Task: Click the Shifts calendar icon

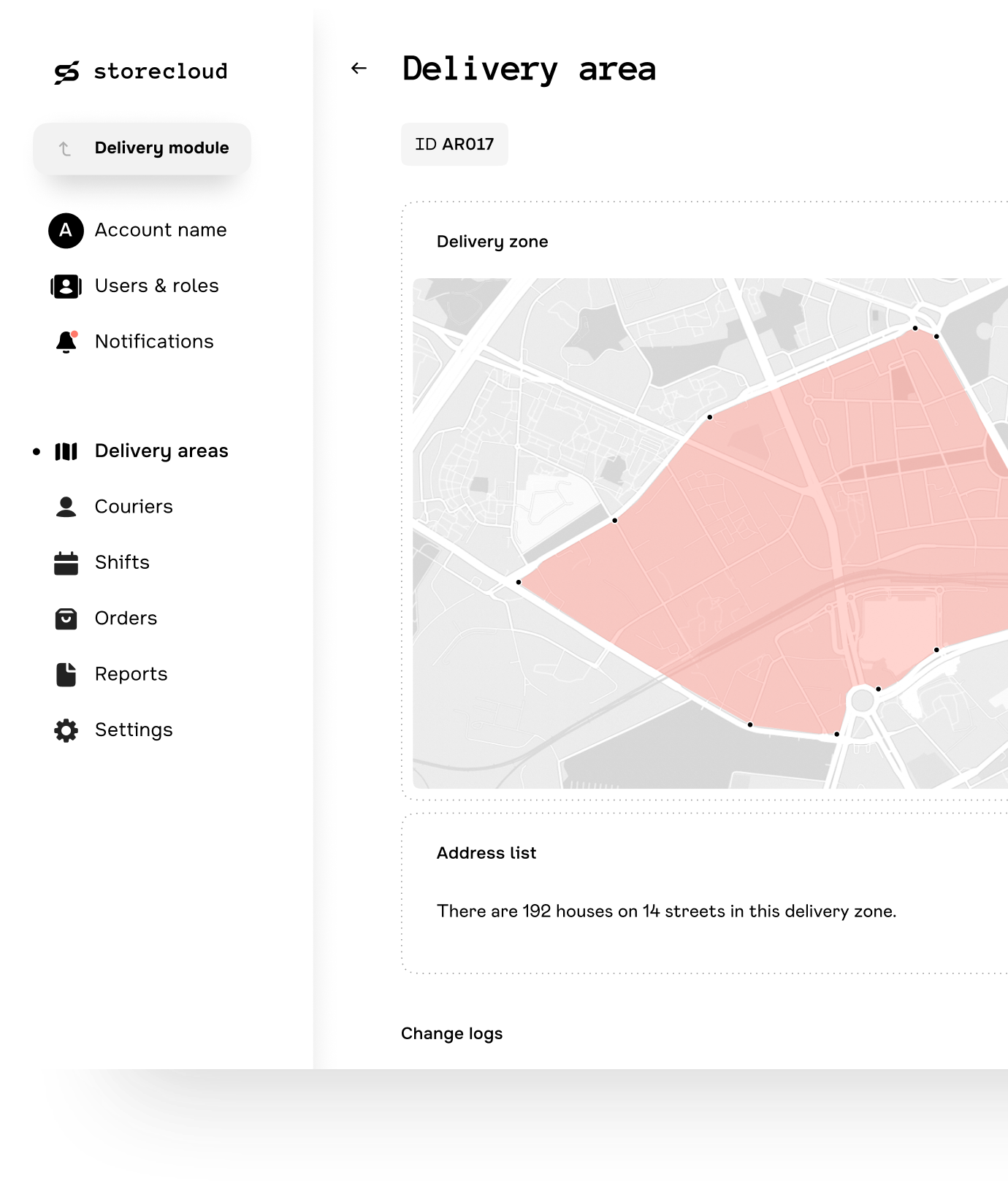Action: (66, 563)
